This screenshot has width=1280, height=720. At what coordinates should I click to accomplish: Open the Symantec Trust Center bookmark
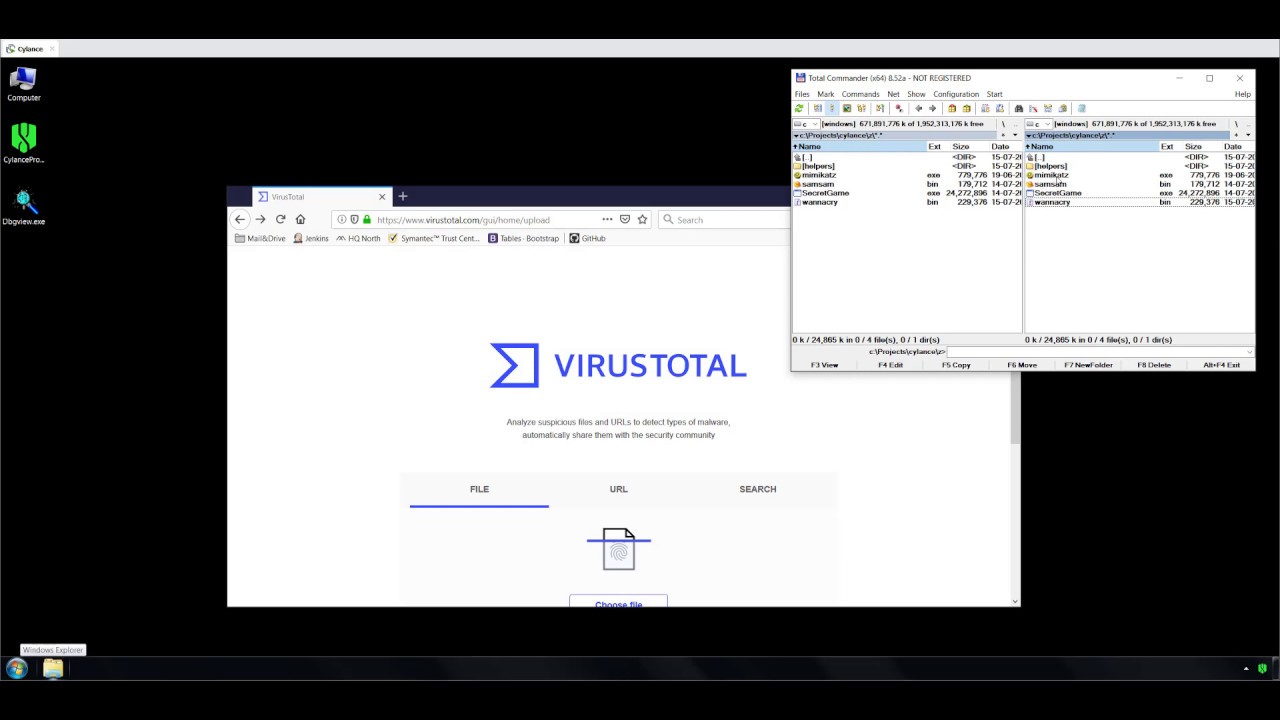pos(434,238)
